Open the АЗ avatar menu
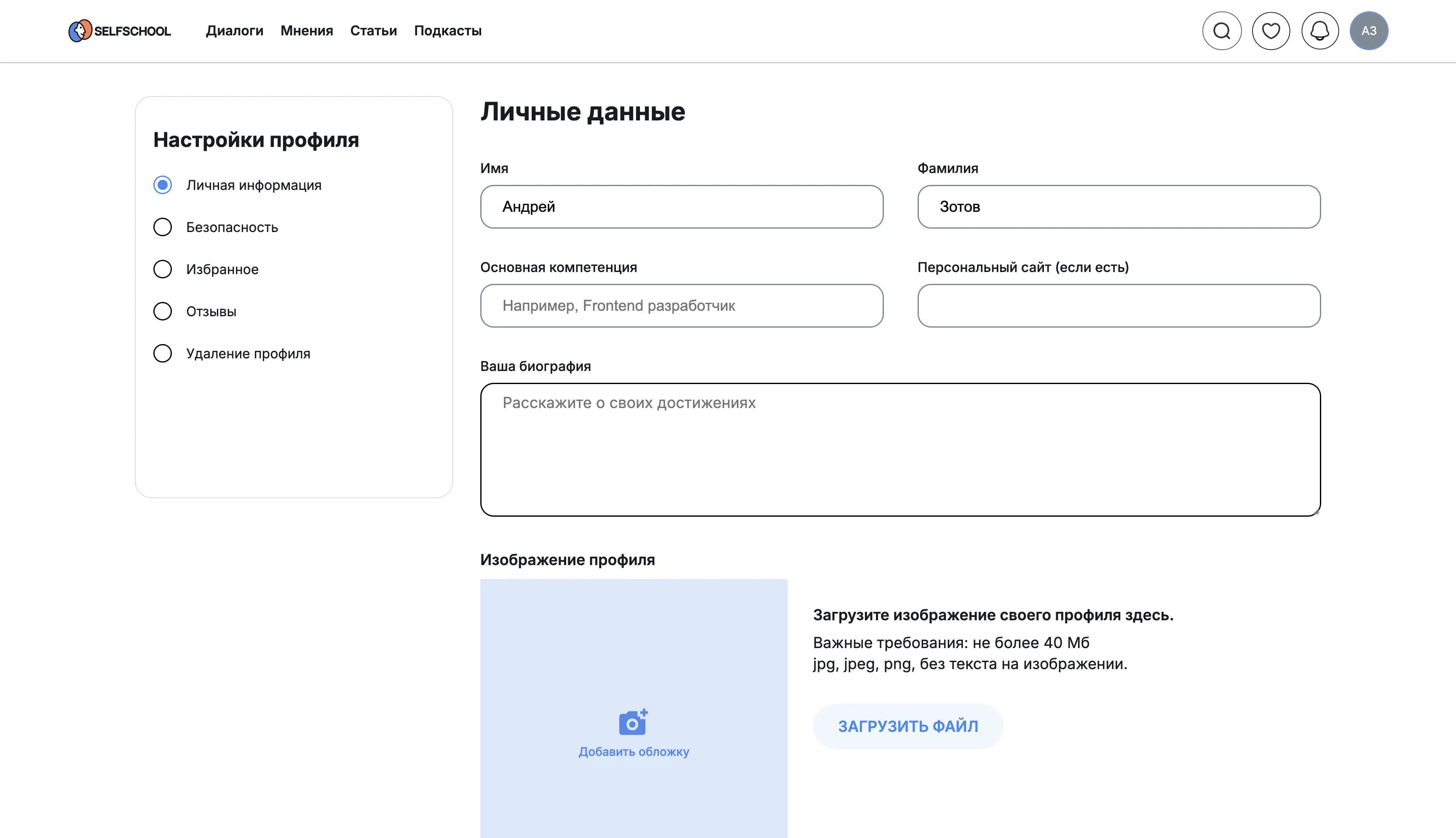1456x838 pixels. pos(1369,30)
